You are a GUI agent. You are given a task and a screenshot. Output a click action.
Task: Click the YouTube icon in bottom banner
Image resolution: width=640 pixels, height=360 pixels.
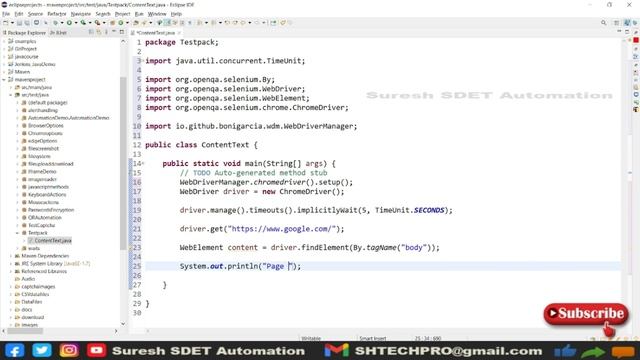(96, 351)
